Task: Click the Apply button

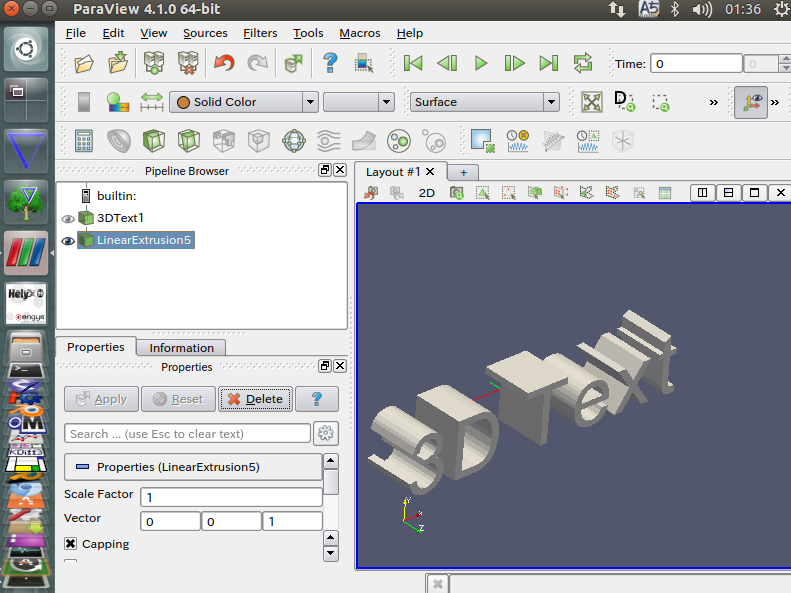Action: coord(101,399)
